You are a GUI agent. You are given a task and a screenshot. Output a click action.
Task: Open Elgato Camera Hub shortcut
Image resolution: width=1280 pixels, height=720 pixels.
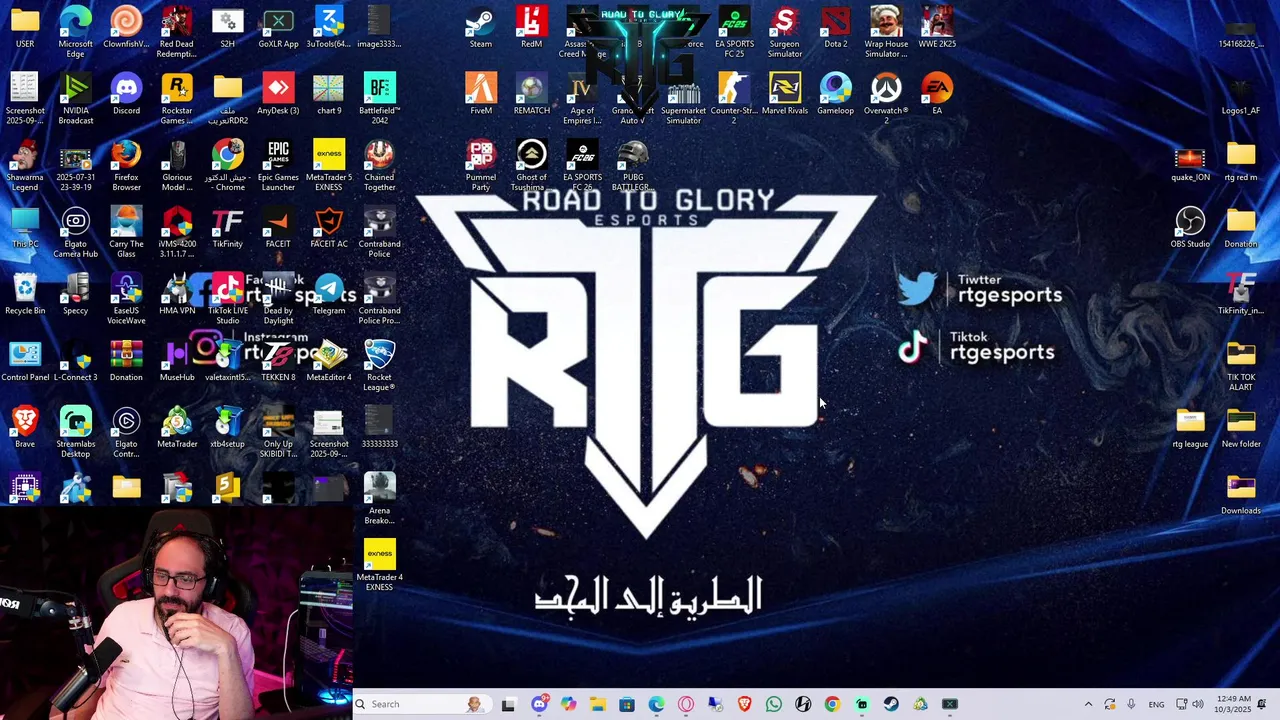coord(76,232)
